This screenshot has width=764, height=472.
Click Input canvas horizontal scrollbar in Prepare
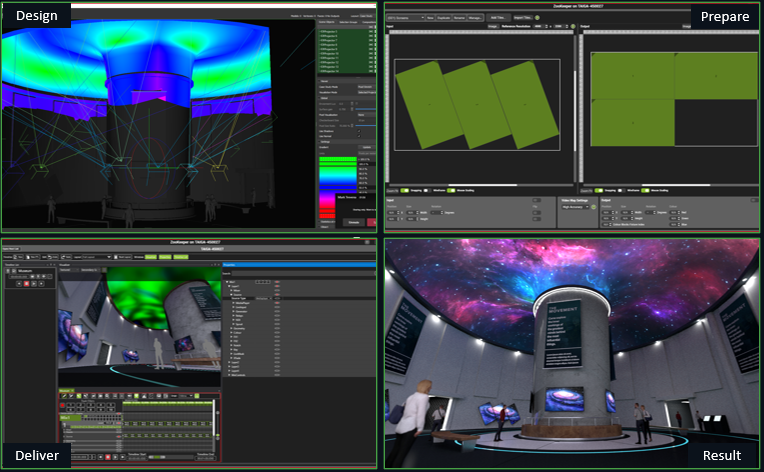pos(482,185)
